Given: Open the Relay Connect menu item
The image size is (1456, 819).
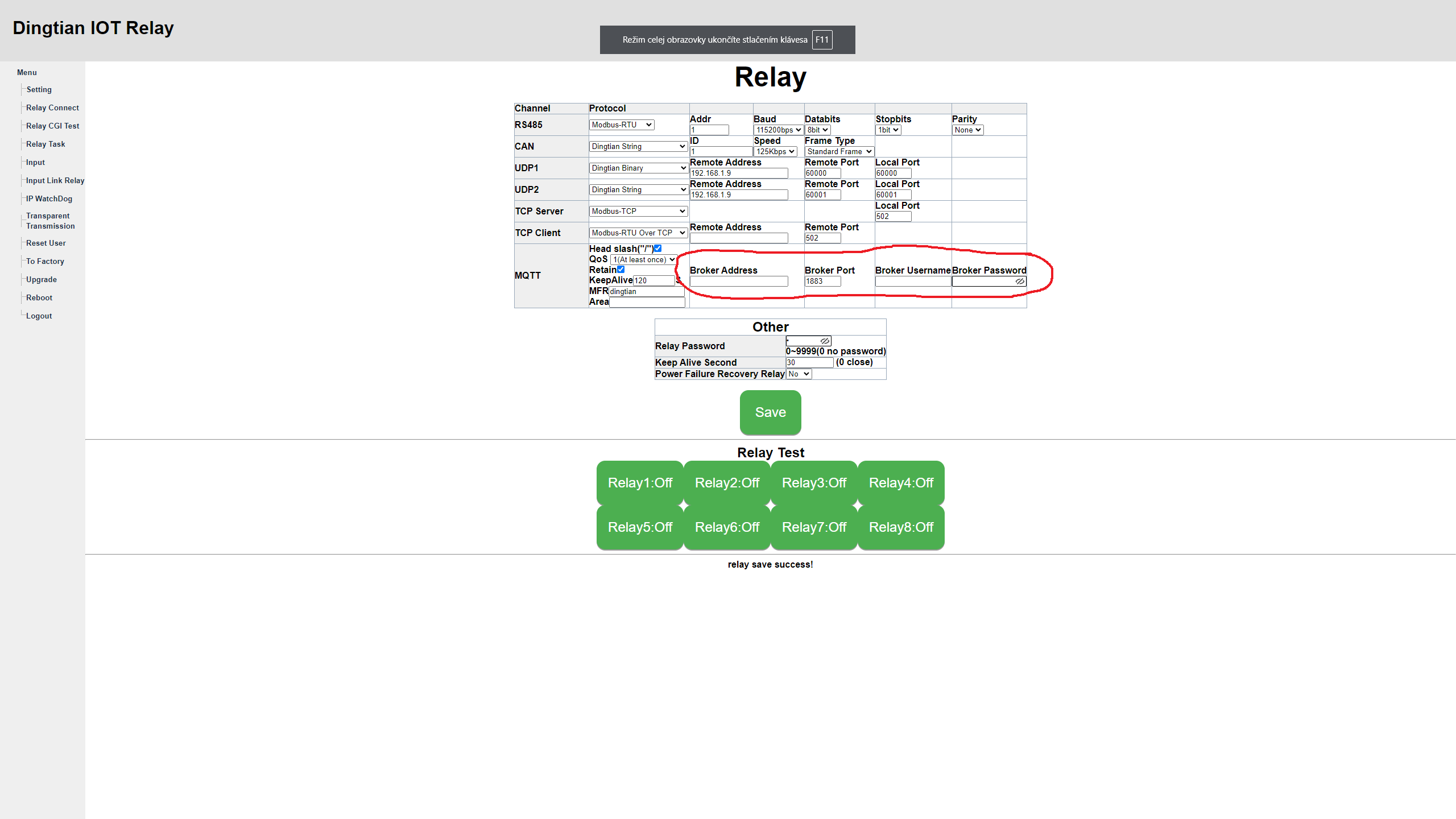Looking at the screenshot, I should click(x=52, y=107).
